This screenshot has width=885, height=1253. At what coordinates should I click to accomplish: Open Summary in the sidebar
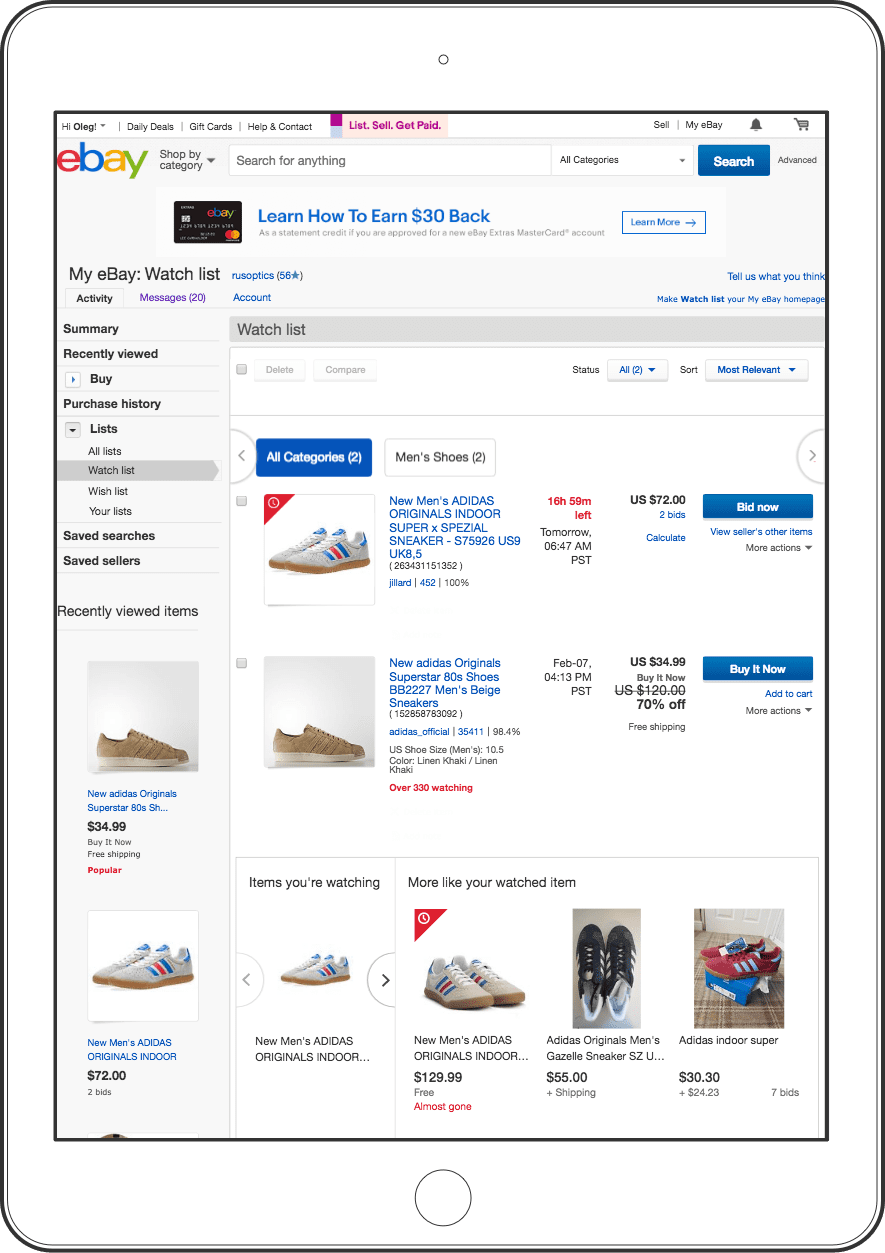(x=91, y=329)
